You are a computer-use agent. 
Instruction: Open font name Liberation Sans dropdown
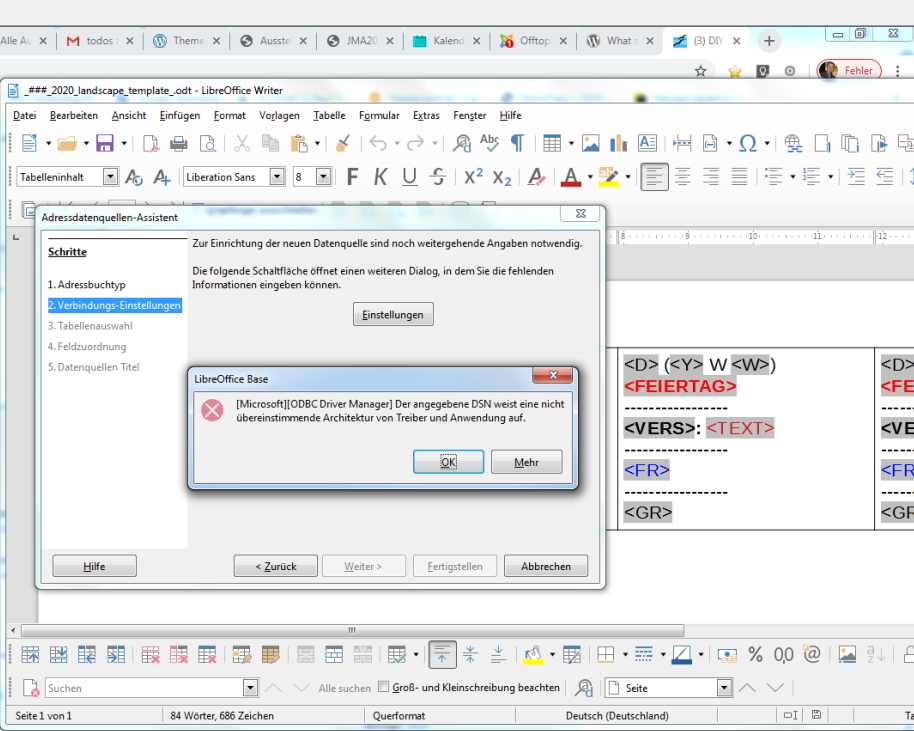click(x=277, y=177)
